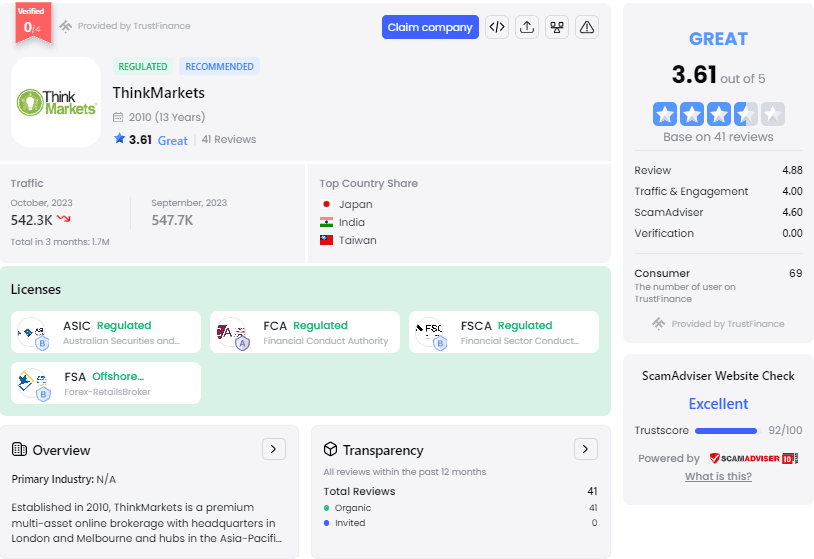
Task: Click the 'Excellent' ScamAdviser rating text
Action: pyautogui.click(x=718, y=404)
